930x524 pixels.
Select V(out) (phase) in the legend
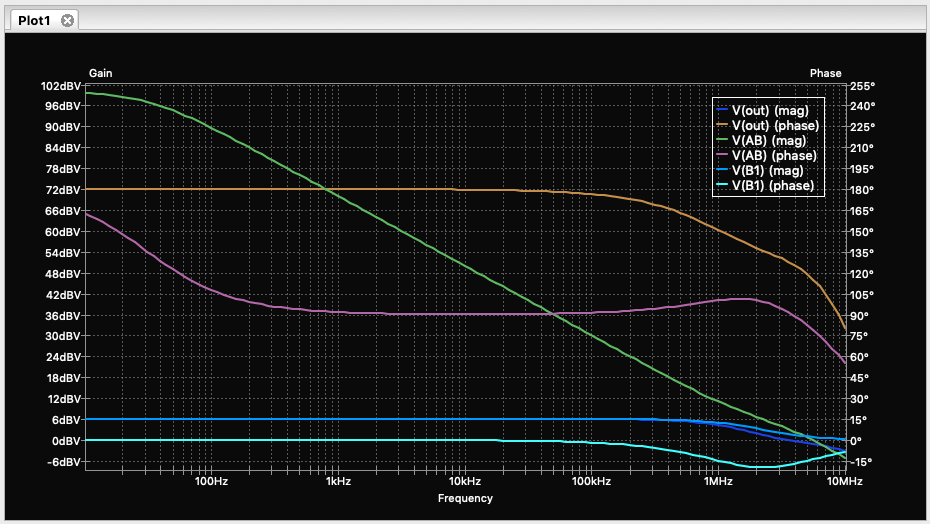pyautogui.click(x=775, y=125)
